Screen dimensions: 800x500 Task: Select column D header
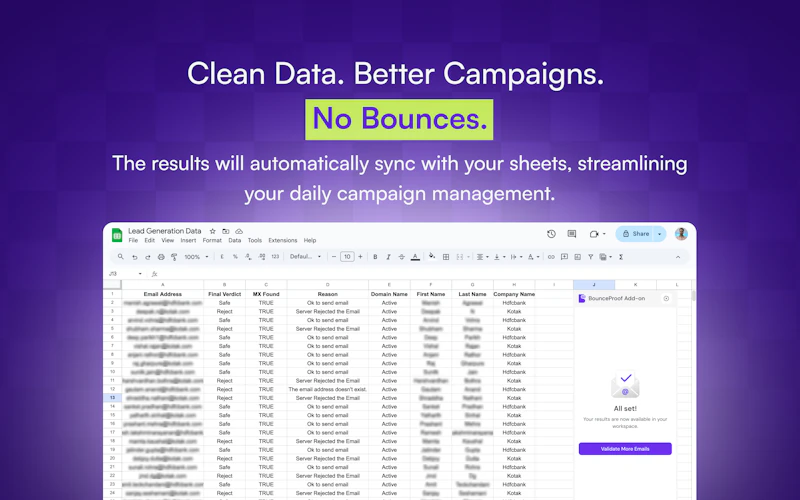point(328,285)
